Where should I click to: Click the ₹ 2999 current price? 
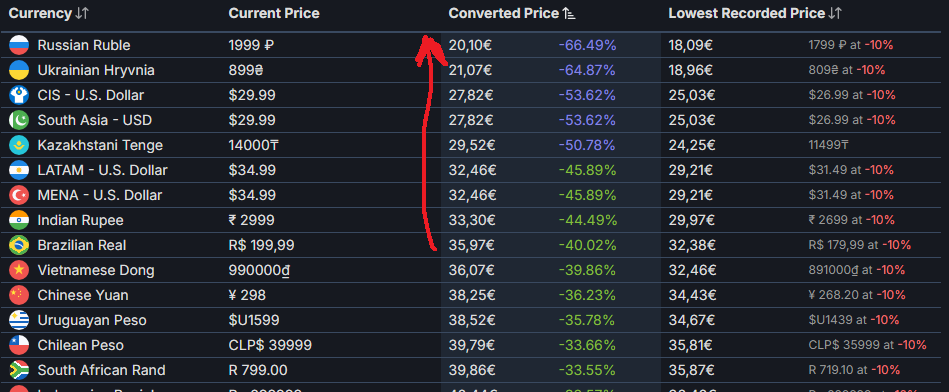pyautogui.click(x=251, y=220)
